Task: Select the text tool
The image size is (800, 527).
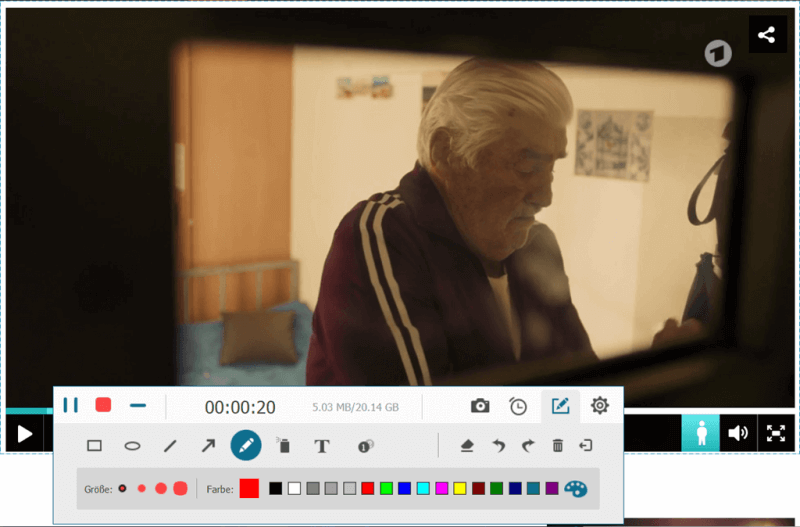Action: click(x=322, y=446)
